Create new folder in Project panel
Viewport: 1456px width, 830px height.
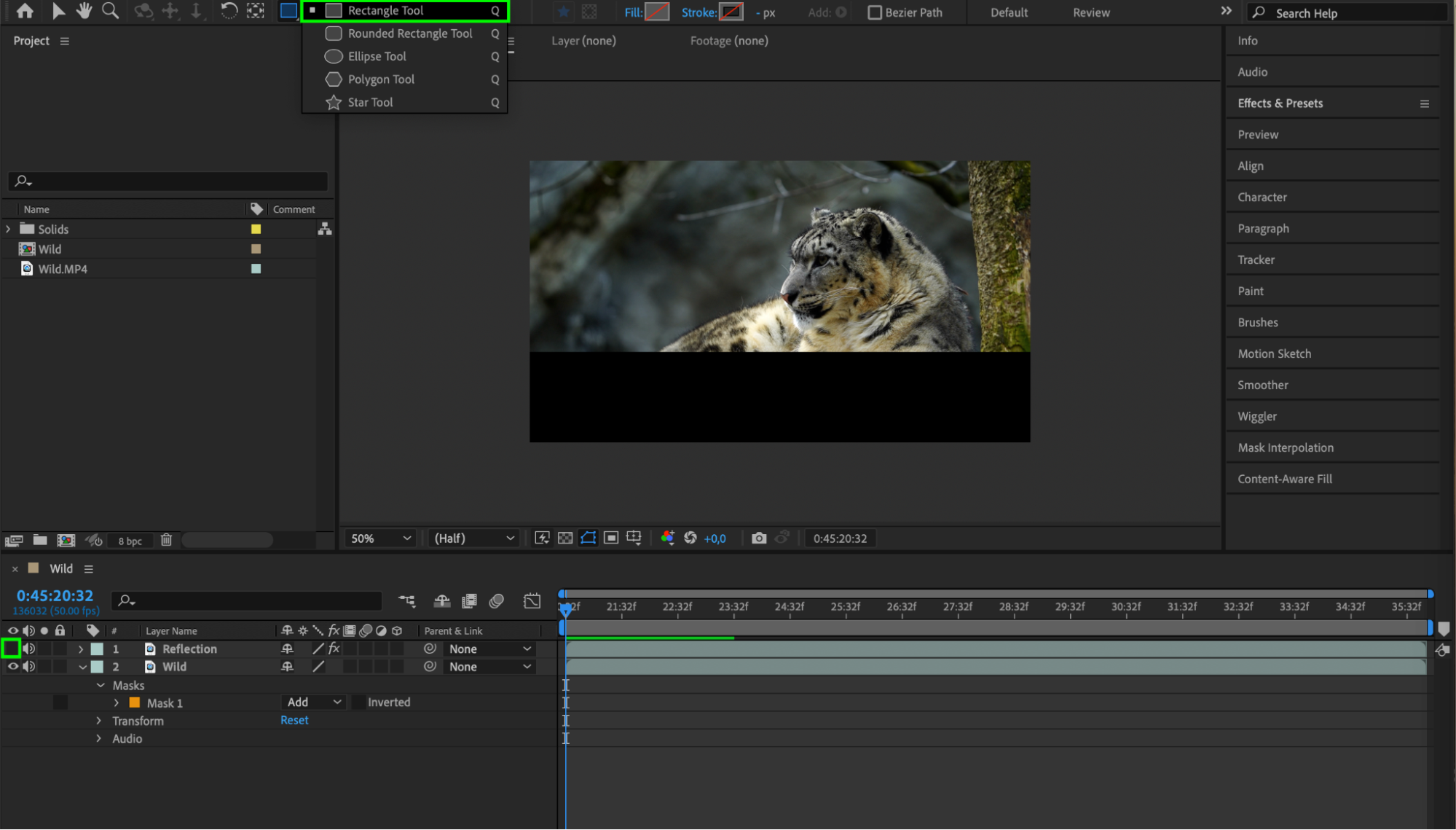[x=40, y=540]
